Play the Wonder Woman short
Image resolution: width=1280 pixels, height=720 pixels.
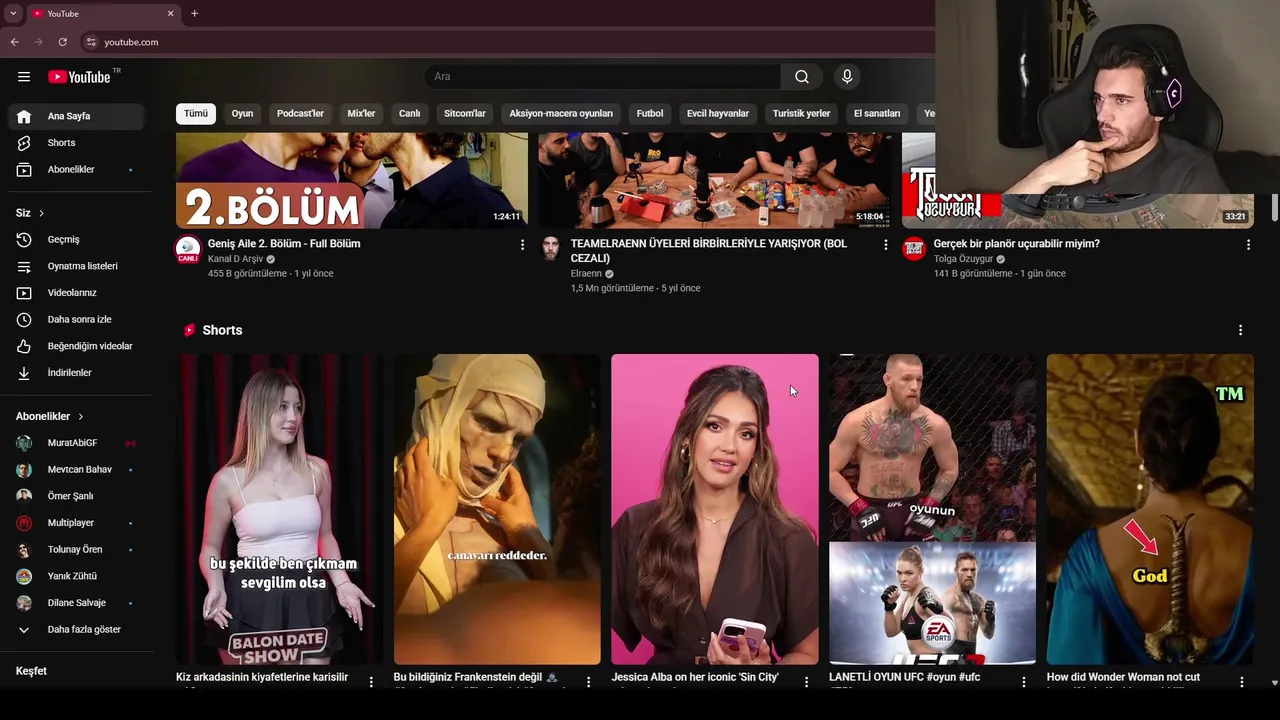pyautogui.click(x=1150, y=509)
